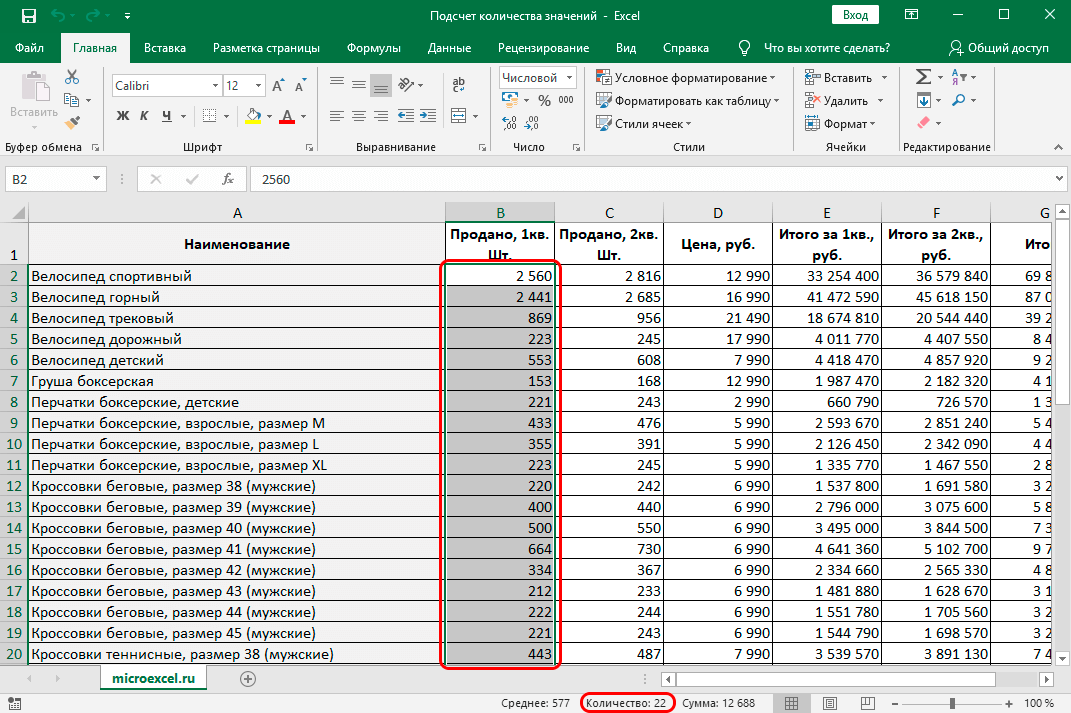Click the Insert Function fx icon
The image size is (1071, 713).
(228, 179)
